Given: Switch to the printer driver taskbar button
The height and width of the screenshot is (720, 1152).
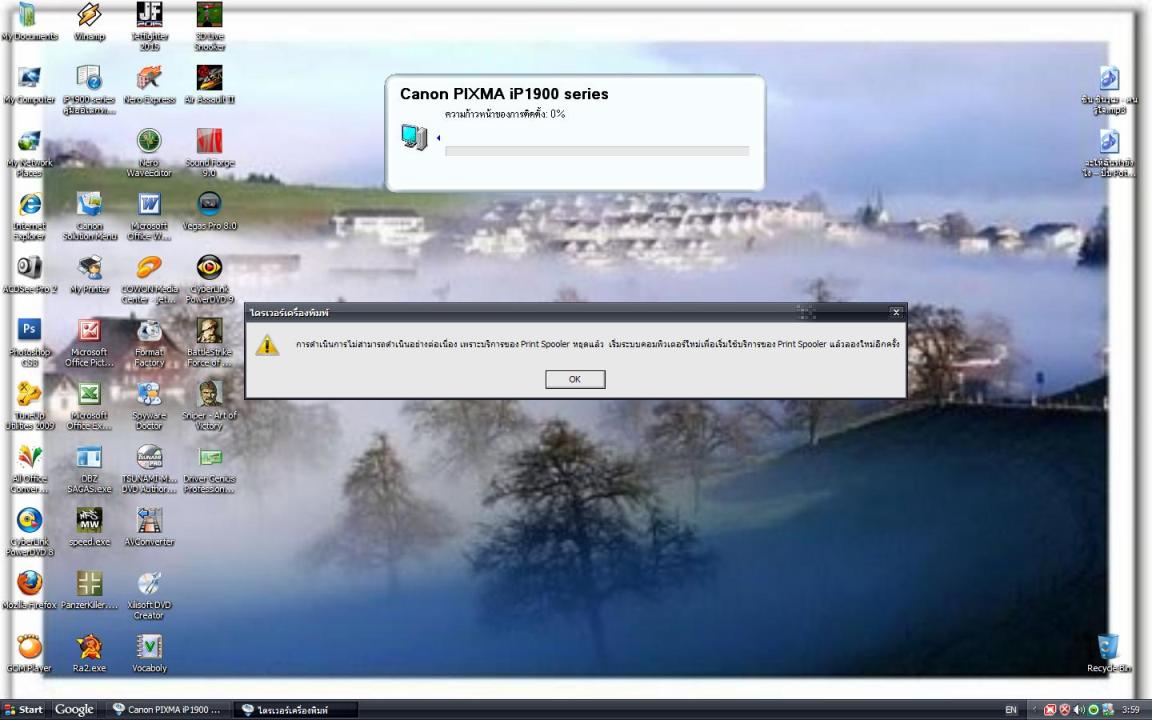Looking at the screenshot, I should click(295, 710).
